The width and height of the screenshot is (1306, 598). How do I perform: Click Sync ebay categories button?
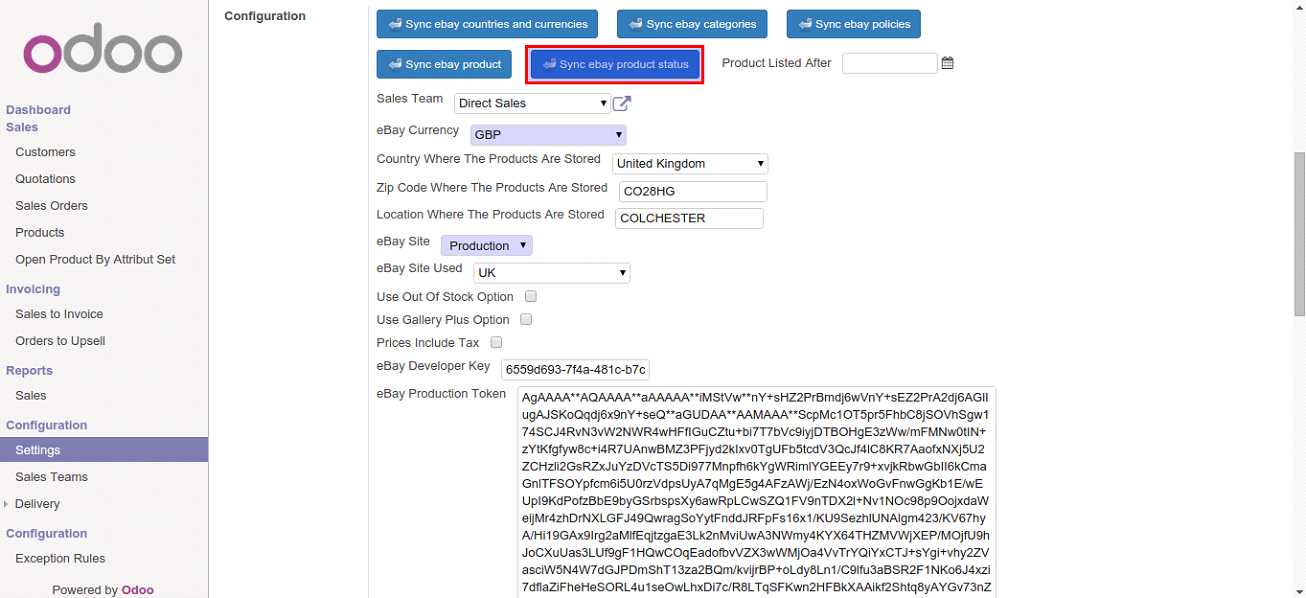coord(692,24)
